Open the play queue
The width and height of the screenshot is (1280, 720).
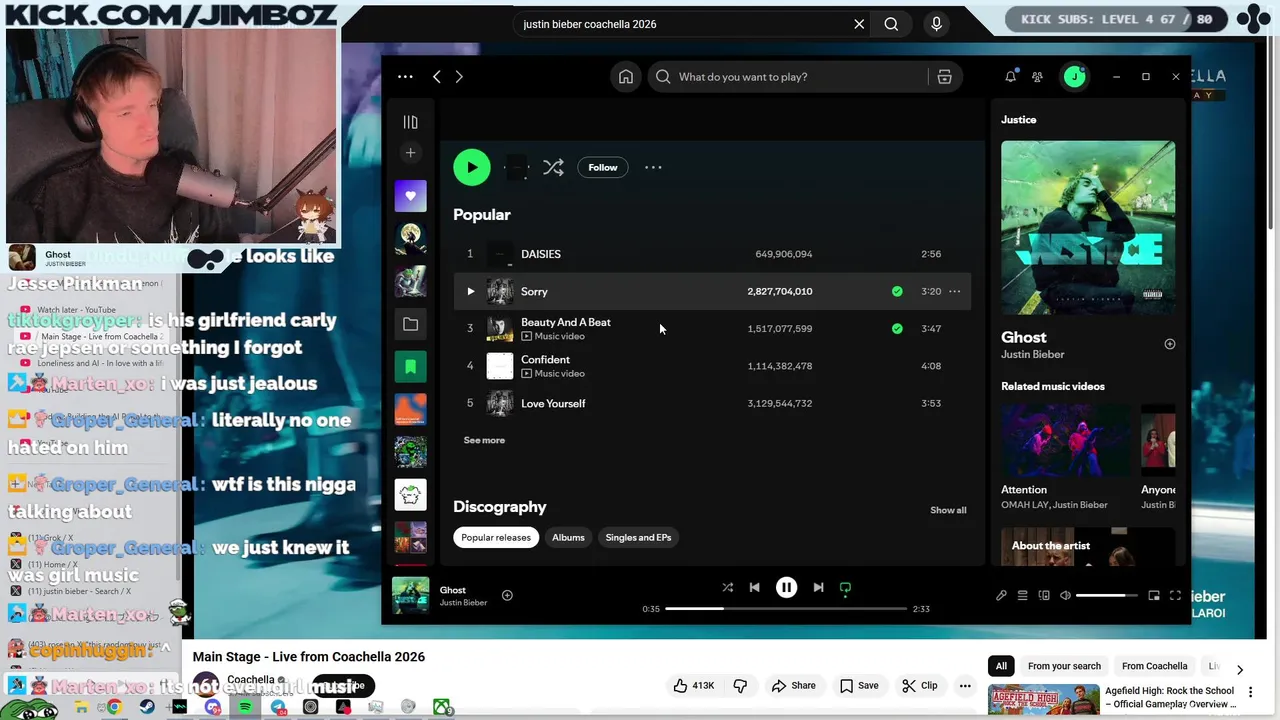pyautogui.click(x=1022, y=595)
